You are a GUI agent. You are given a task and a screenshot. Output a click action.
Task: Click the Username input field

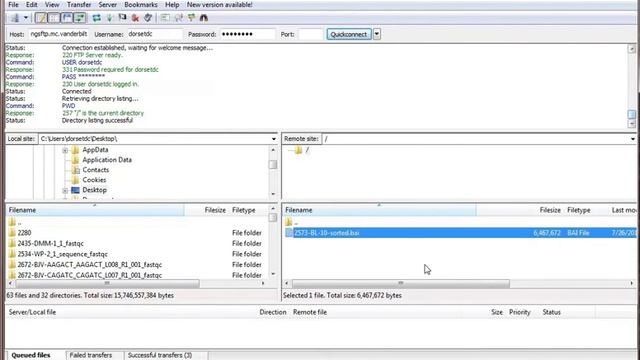tap(155, 34)
